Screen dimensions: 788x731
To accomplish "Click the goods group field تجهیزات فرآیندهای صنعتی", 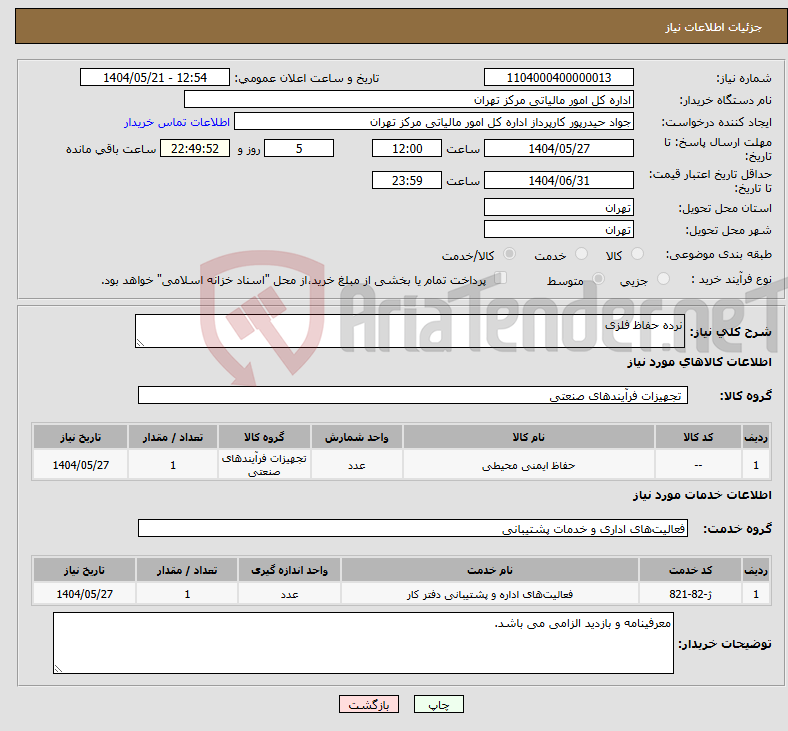I will point(413,395).
